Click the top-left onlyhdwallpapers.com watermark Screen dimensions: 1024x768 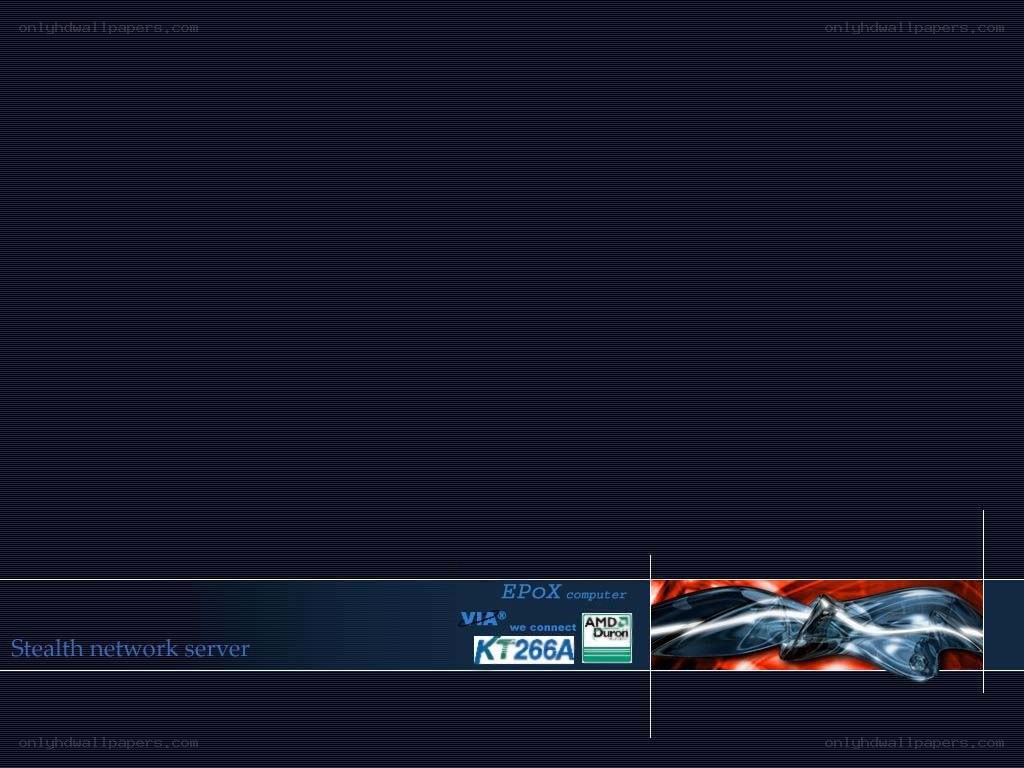tap(108, 28)
